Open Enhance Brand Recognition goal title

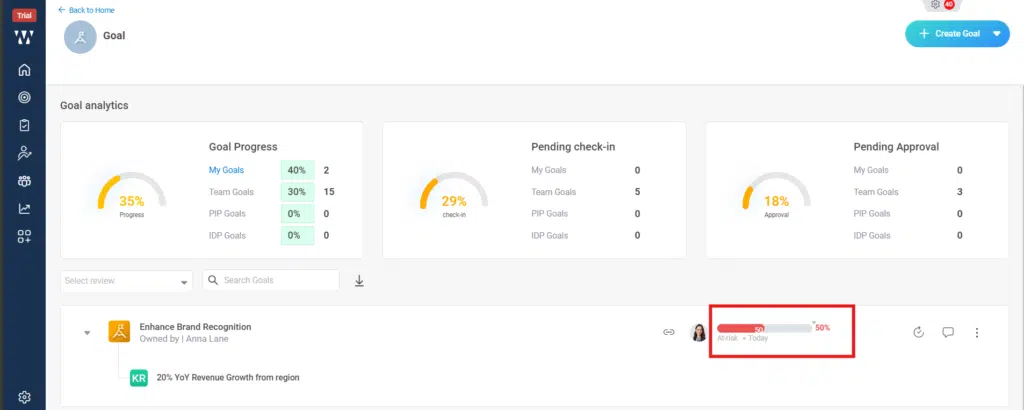pos(195,326)
